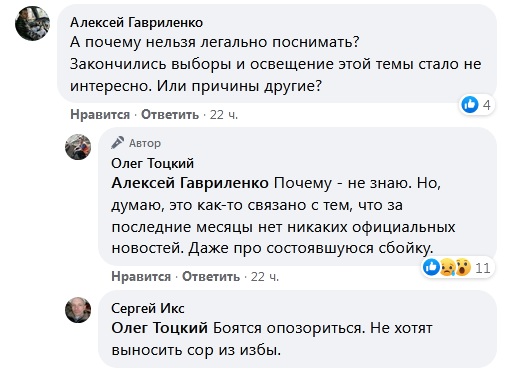The height and width of the screenshot is (370, 524).
Task: Click the crying face reaction icon
Action: click(x=447, y=267)
